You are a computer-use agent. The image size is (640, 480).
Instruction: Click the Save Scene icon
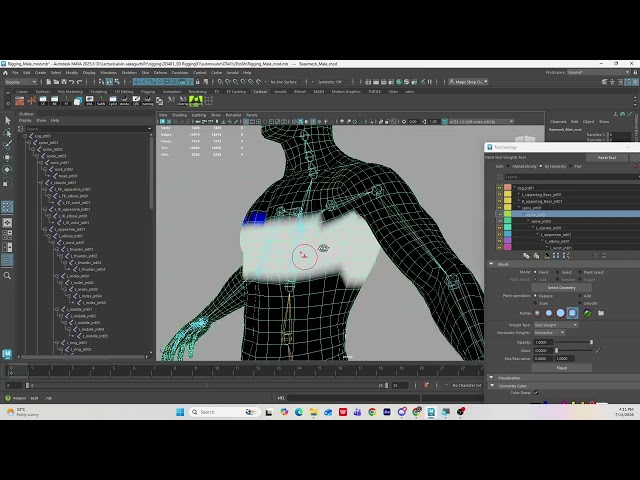[x=64, y=82]
